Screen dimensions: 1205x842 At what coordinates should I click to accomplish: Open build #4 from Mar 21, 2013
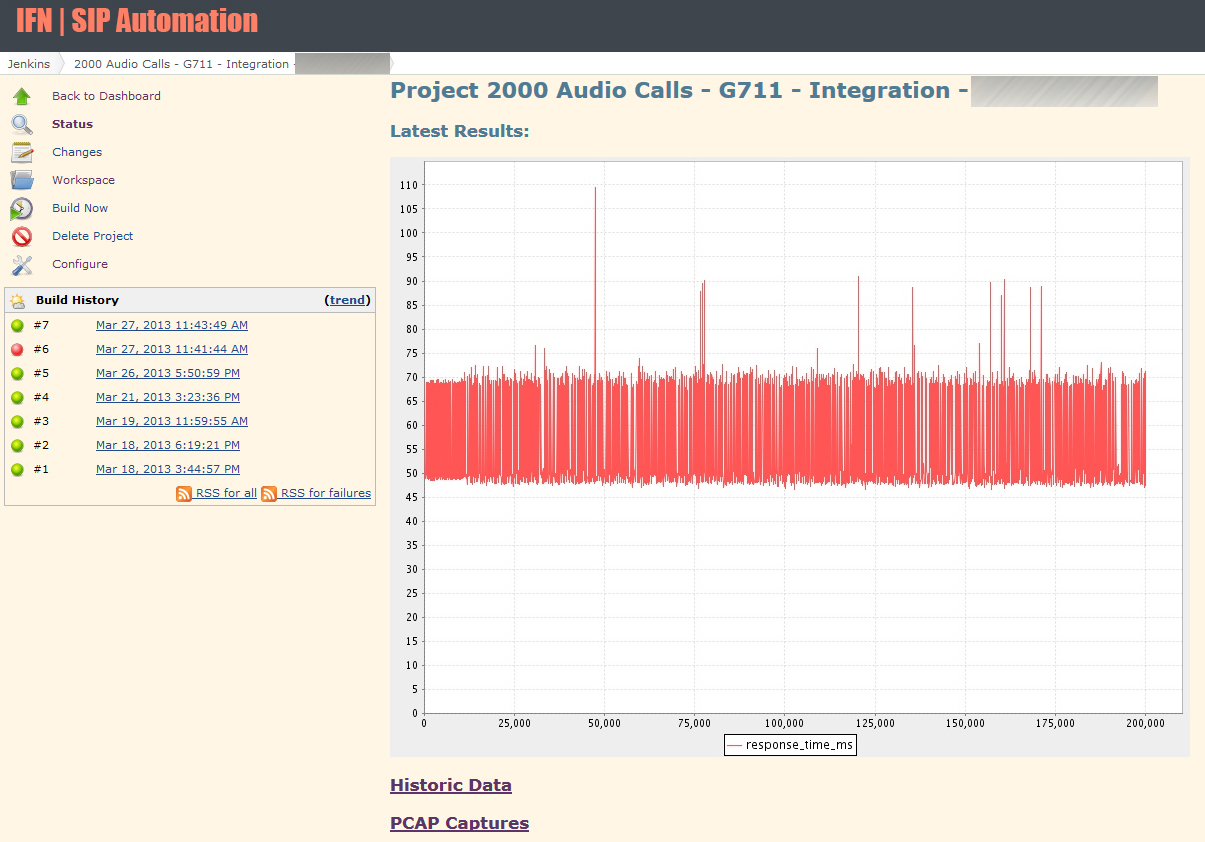pos(167,397)
